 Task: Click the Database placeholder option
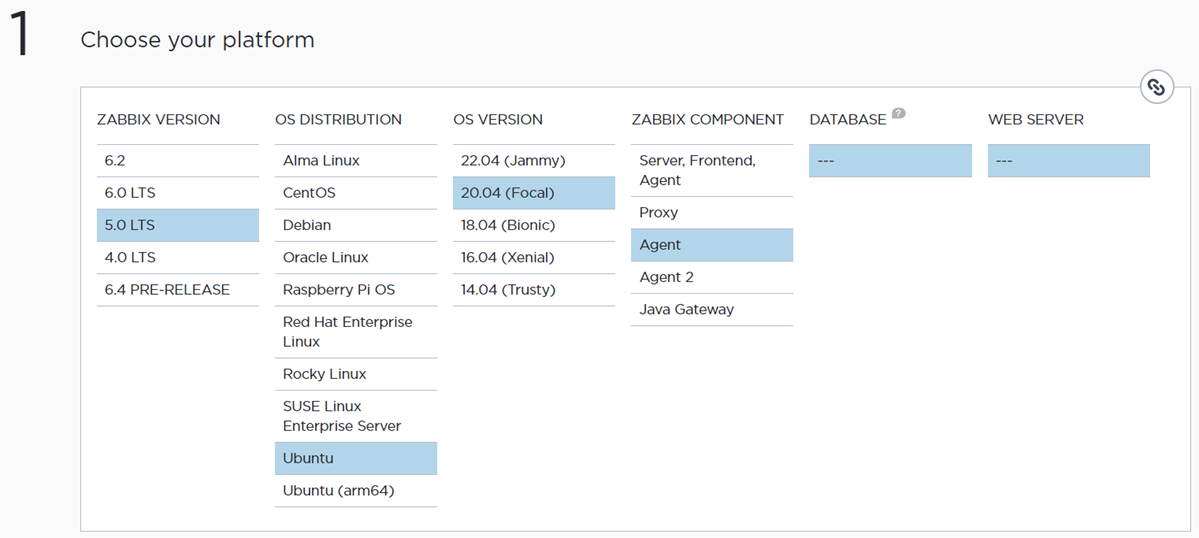(890, 160)
